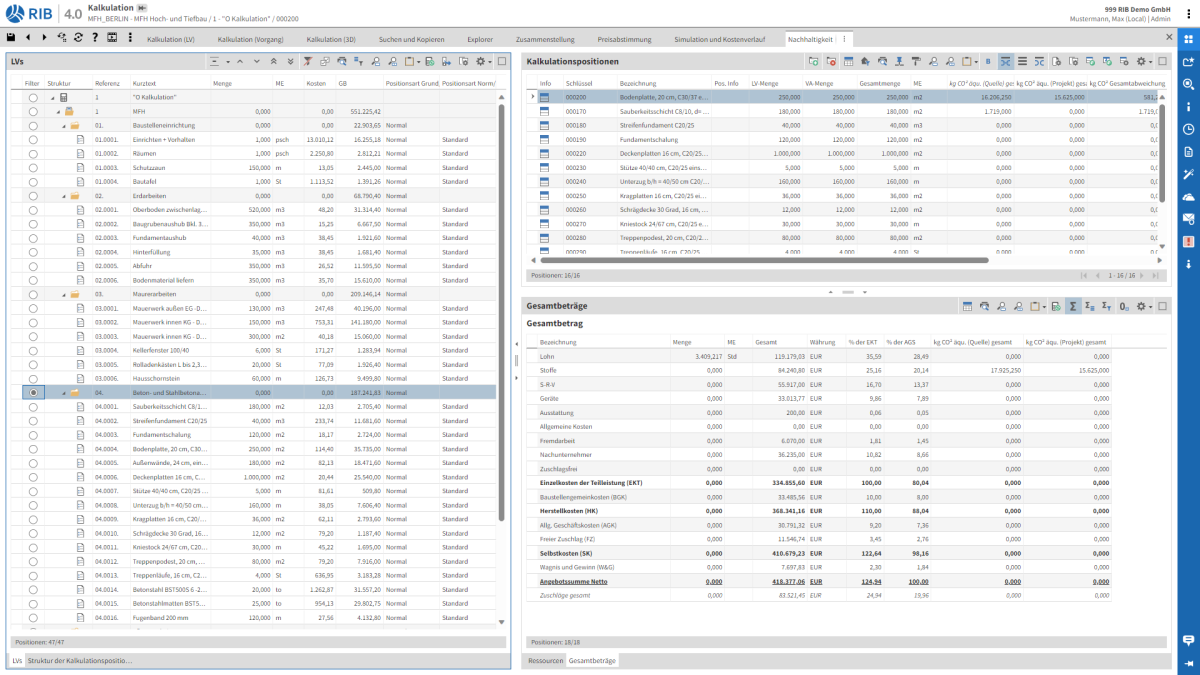The height and width of the screenshot is (675, 1200).
Task: Open the red alert icon in sidebar
Action: pos(1188,242)
